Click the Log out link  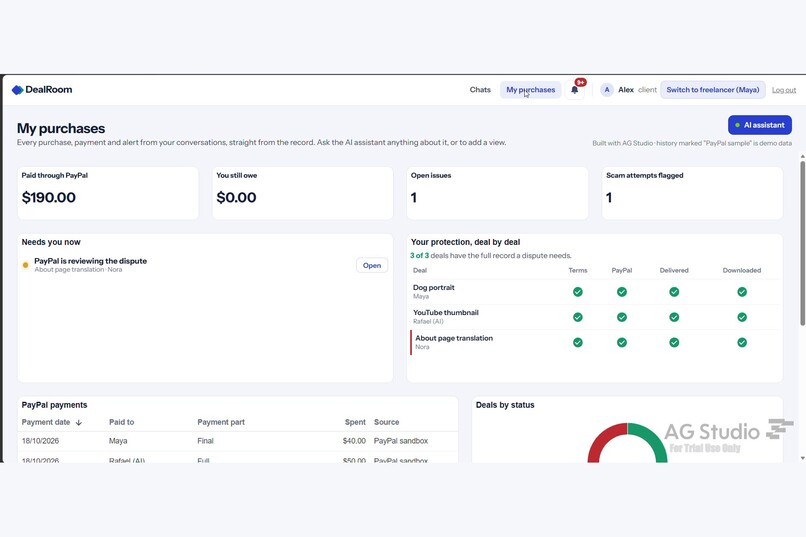tap(784, 90)
